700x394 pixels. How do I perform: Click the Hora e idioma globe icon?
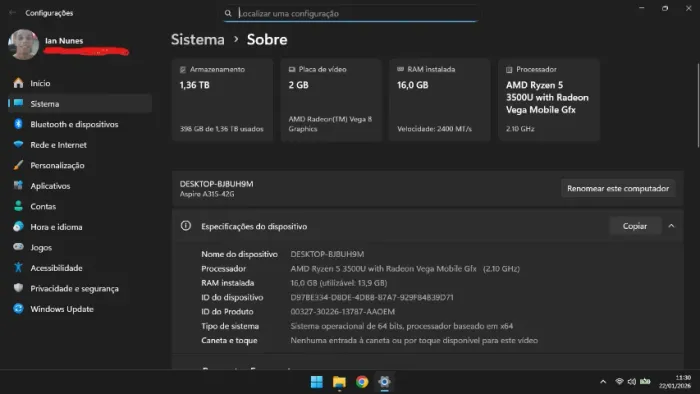point(18,227)
